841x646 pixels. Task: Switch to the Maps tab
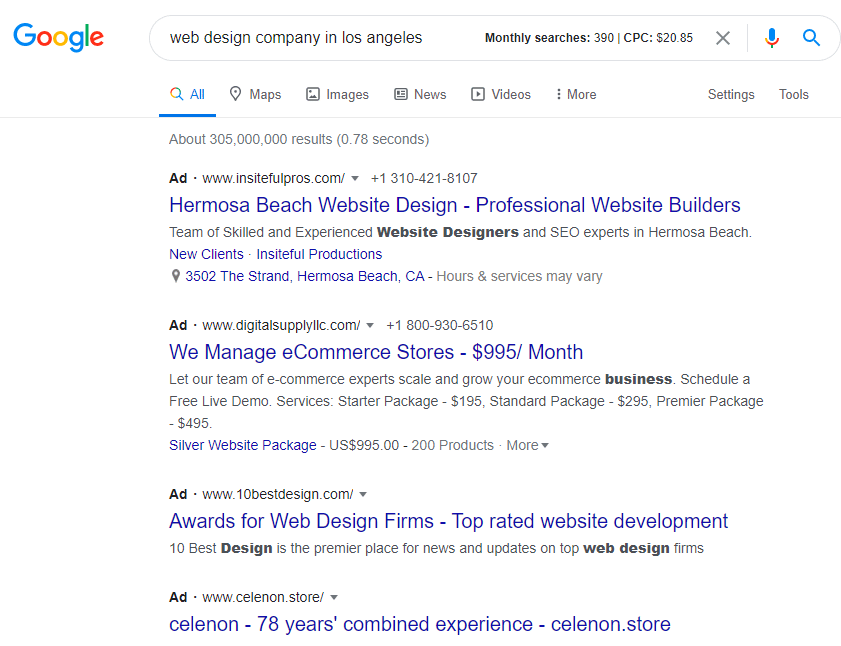click(255, 94)
